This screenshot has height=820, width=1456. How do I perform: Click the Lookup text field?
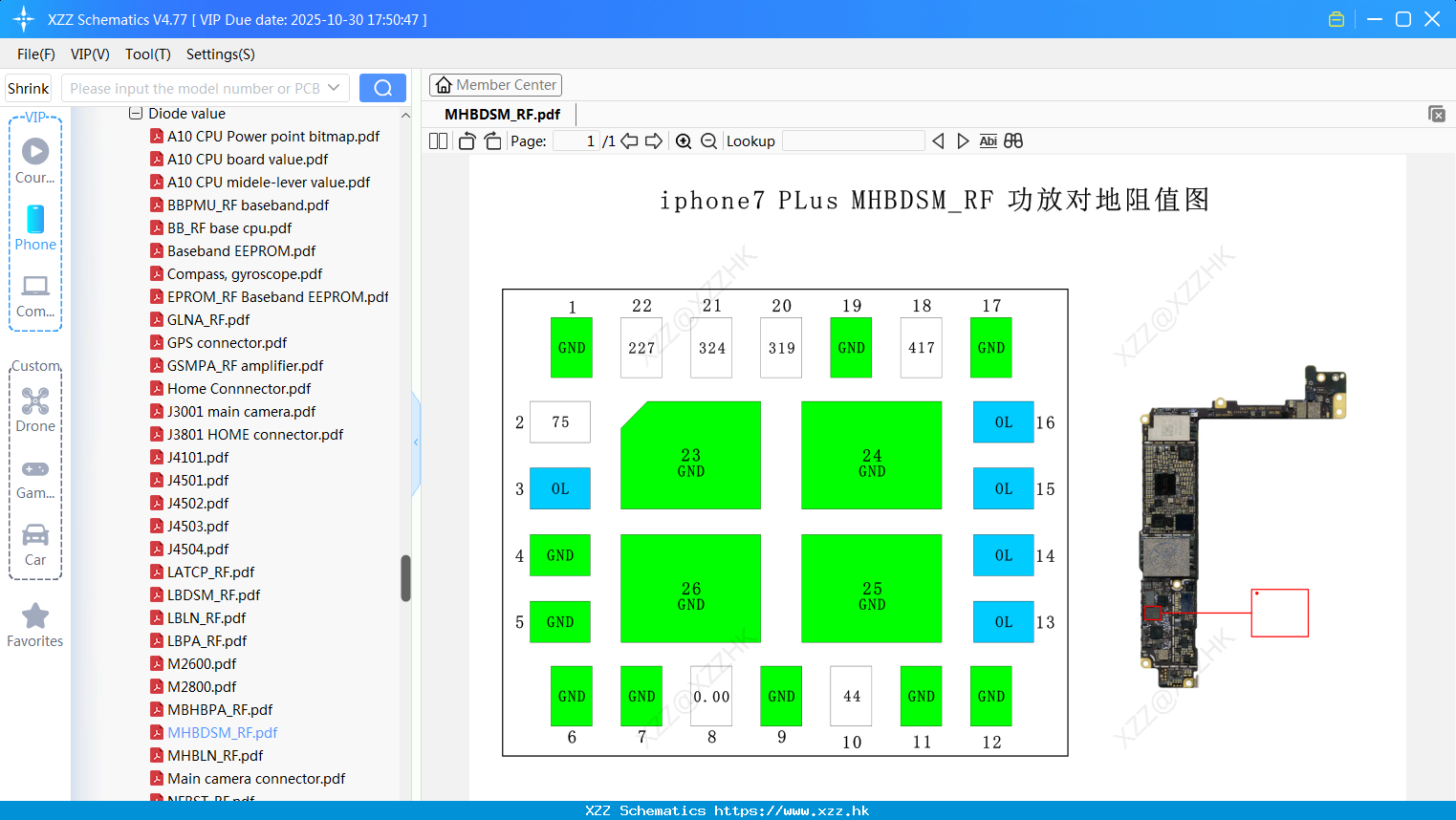click(853, 141)
